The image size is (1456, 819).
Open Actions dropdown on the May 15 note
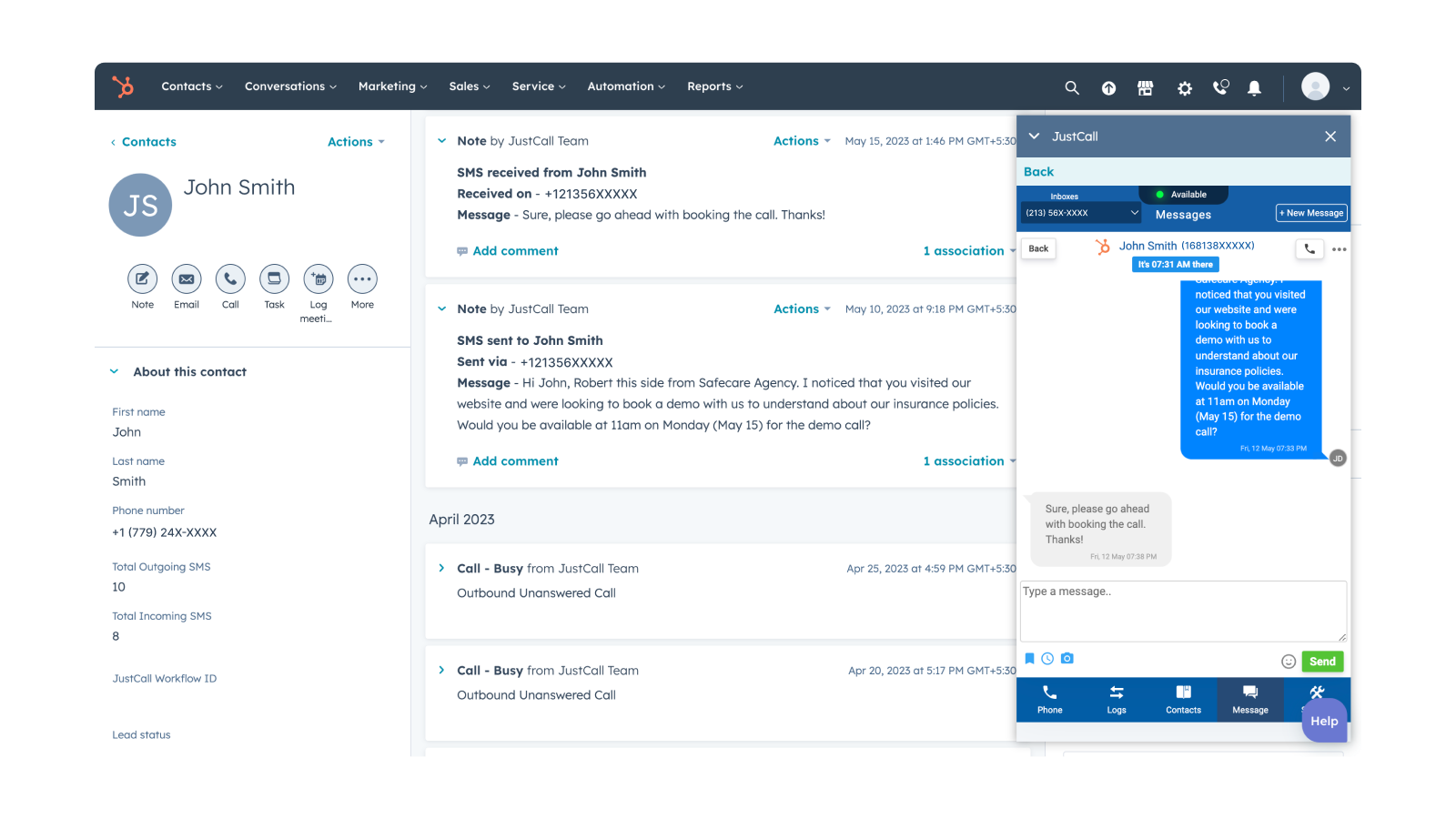800,141
